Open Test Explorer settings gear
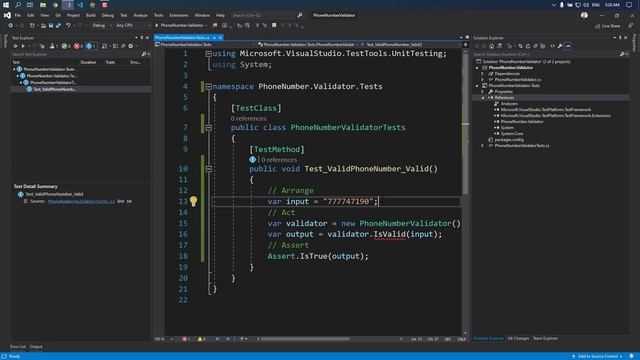The width and height of the screenshot is (640, 360). click(131, 46)
